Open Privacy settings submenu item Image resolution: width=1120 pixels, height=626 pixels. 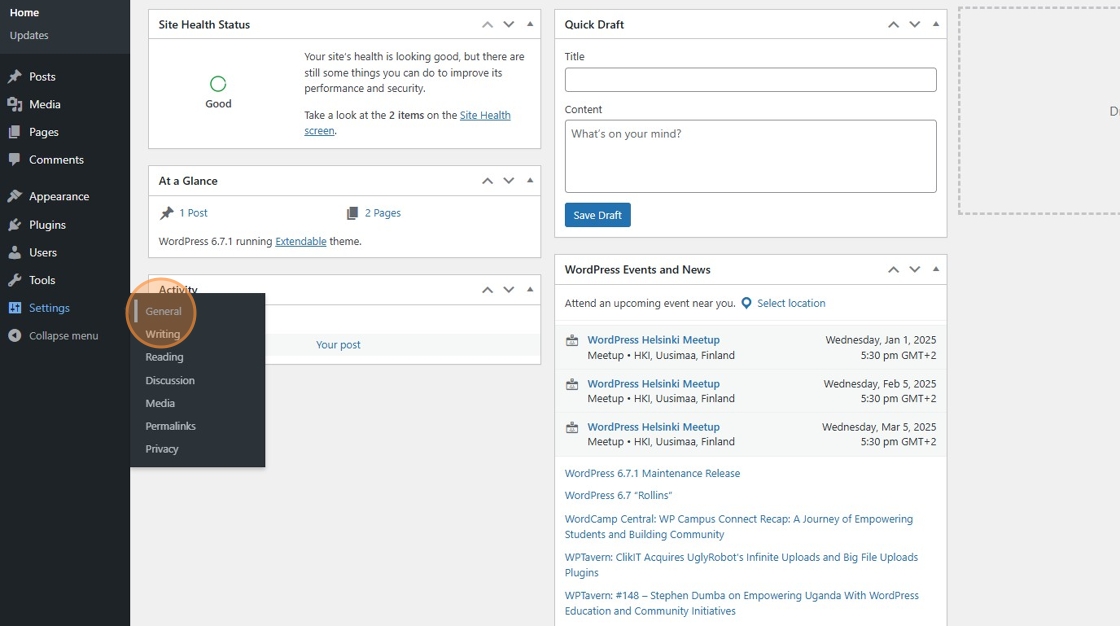click(162, 449)
